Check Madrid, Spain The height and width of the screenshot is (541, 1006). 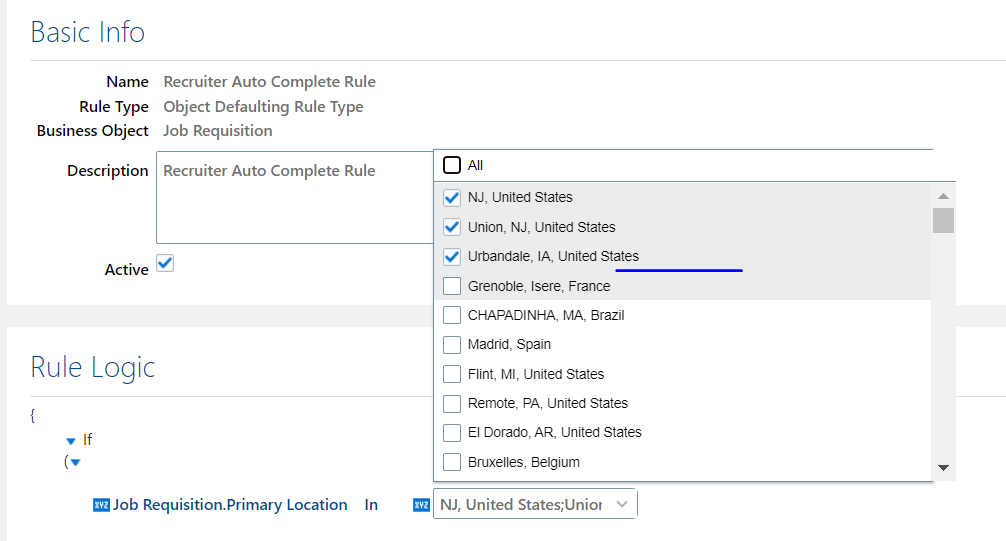coord(452,345)
